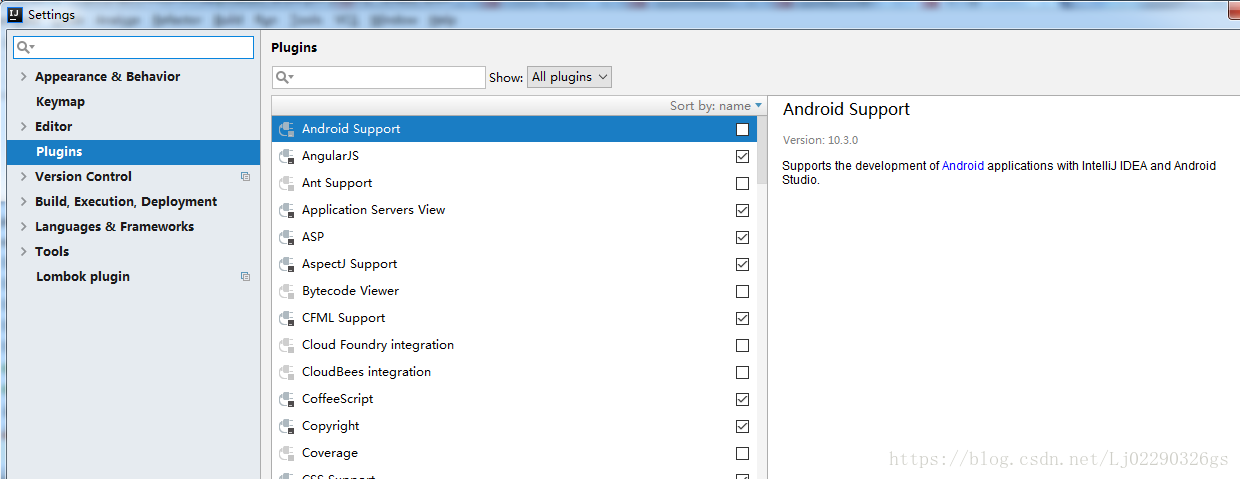This screenshot has width=1240, height=479.
Task: Click the project-level icon beside Lombok plugin
Action: (x=245, y=277)
